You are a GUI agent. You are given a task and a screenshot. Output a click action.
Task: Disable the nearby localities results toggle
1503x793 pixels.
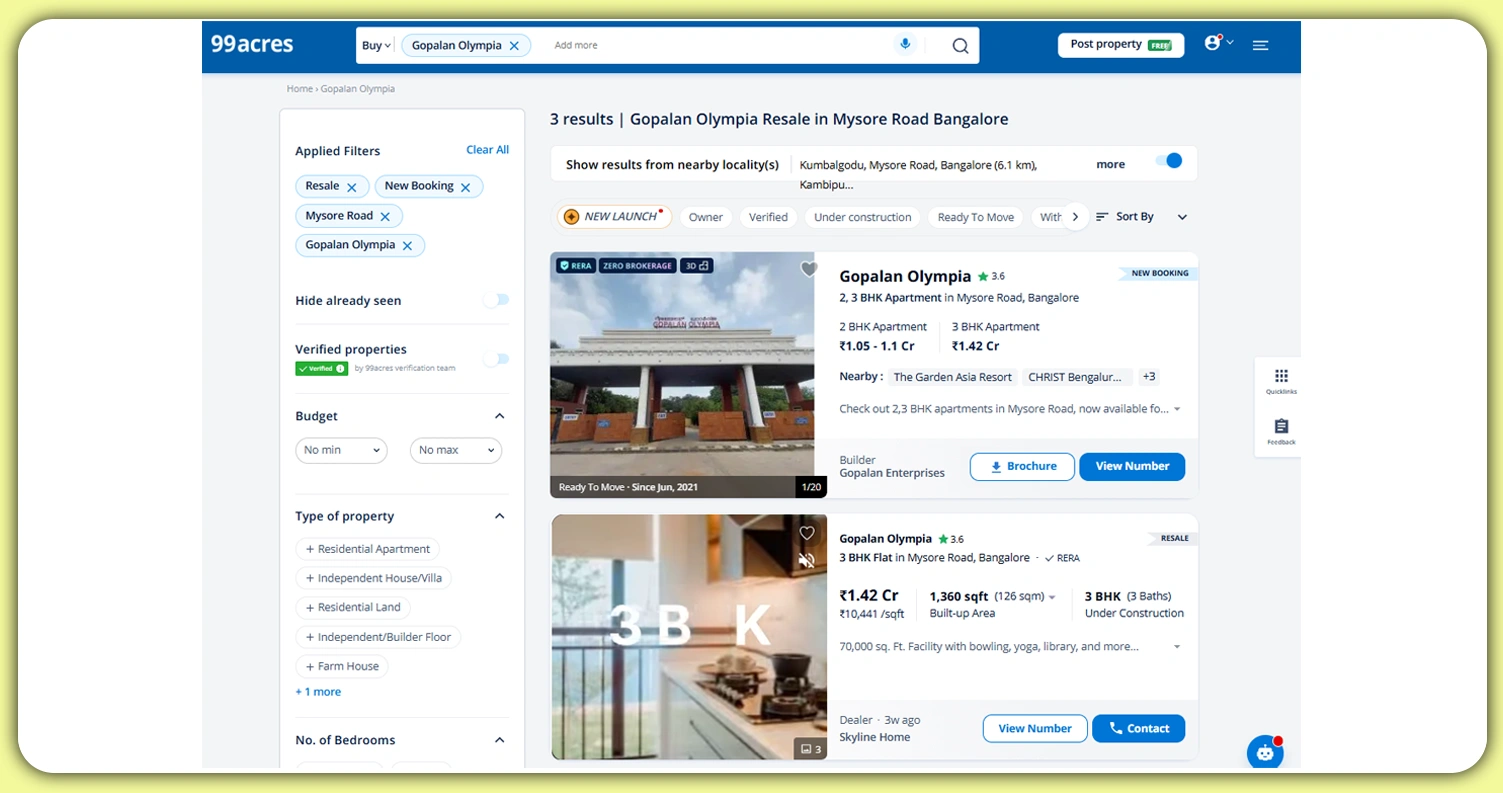pos(1170,160)
